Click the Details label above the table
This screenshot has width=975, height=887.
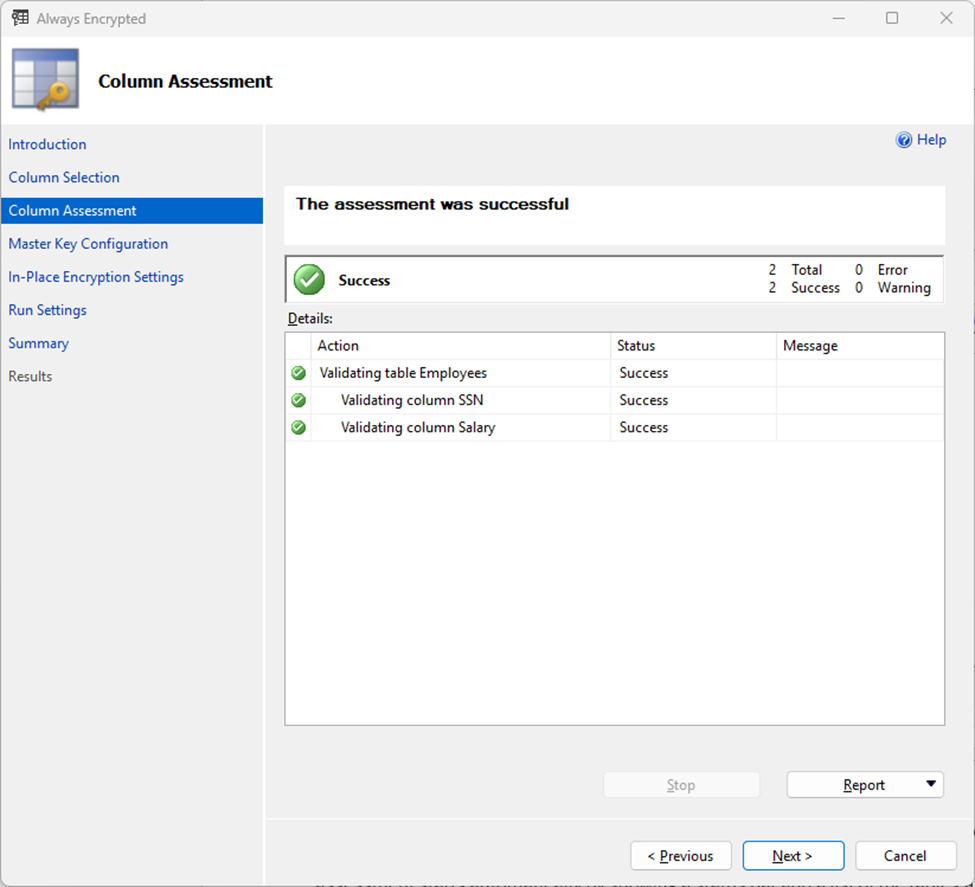click(310, 318)
